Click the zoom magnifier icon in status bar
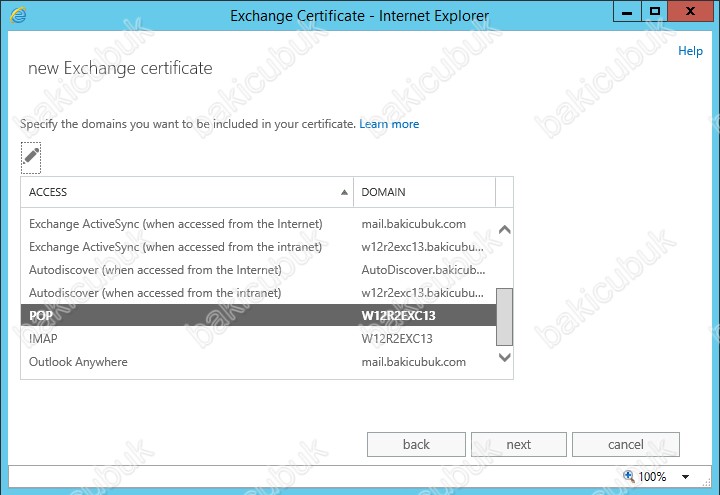The image size is (720, 495). click(x=628, y=476)
